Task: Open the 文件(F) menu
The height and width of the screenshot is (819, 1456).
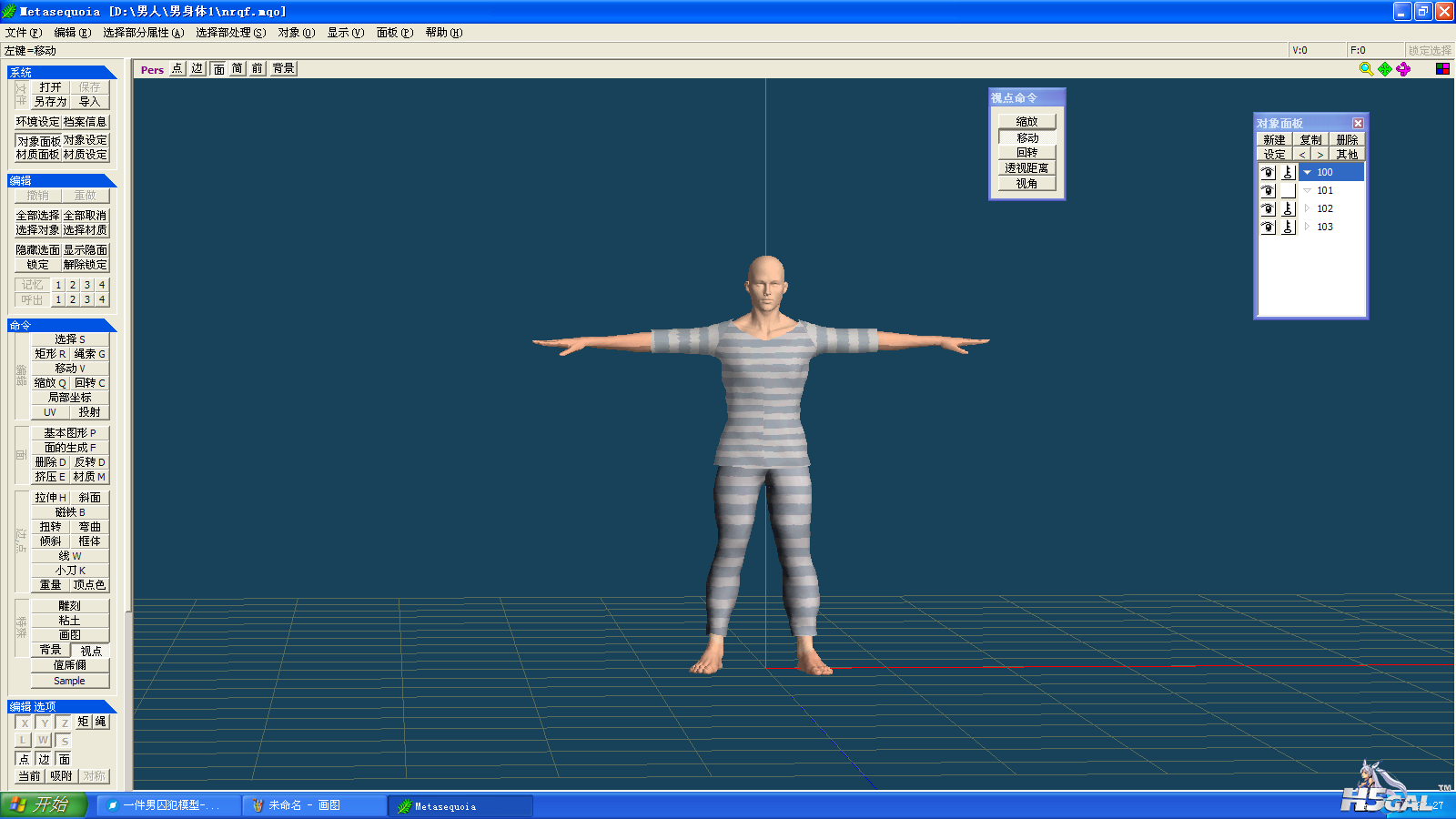Action: tap(24, 33)
